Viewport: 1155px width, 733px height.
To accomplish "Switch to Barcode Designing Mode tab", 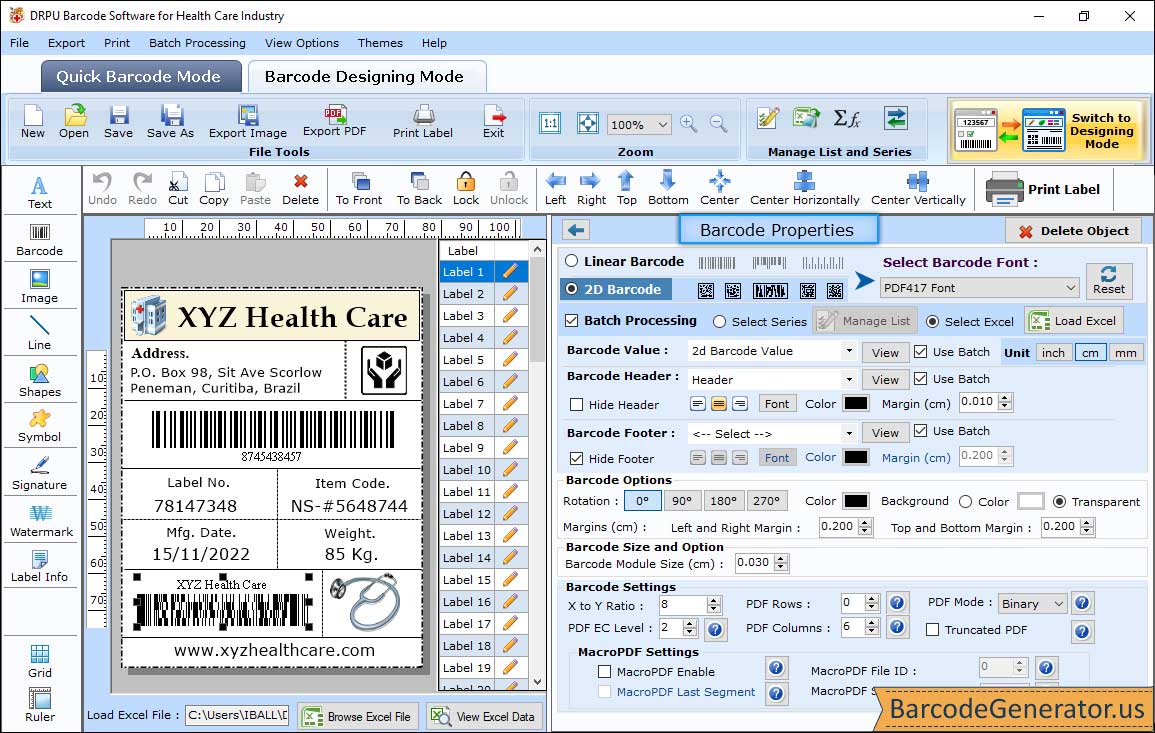I will (x=364, y=77).
